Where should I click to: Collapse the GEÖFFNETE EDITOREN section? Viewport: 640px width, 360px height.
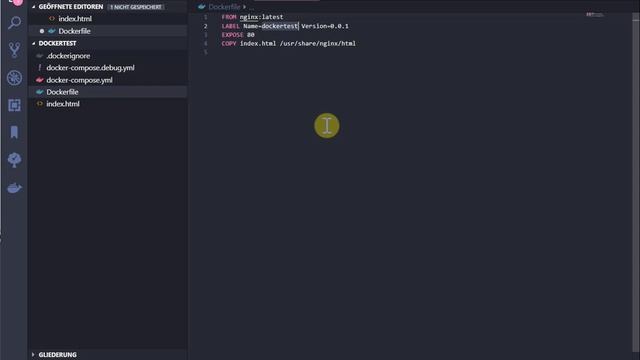(33, 7)
